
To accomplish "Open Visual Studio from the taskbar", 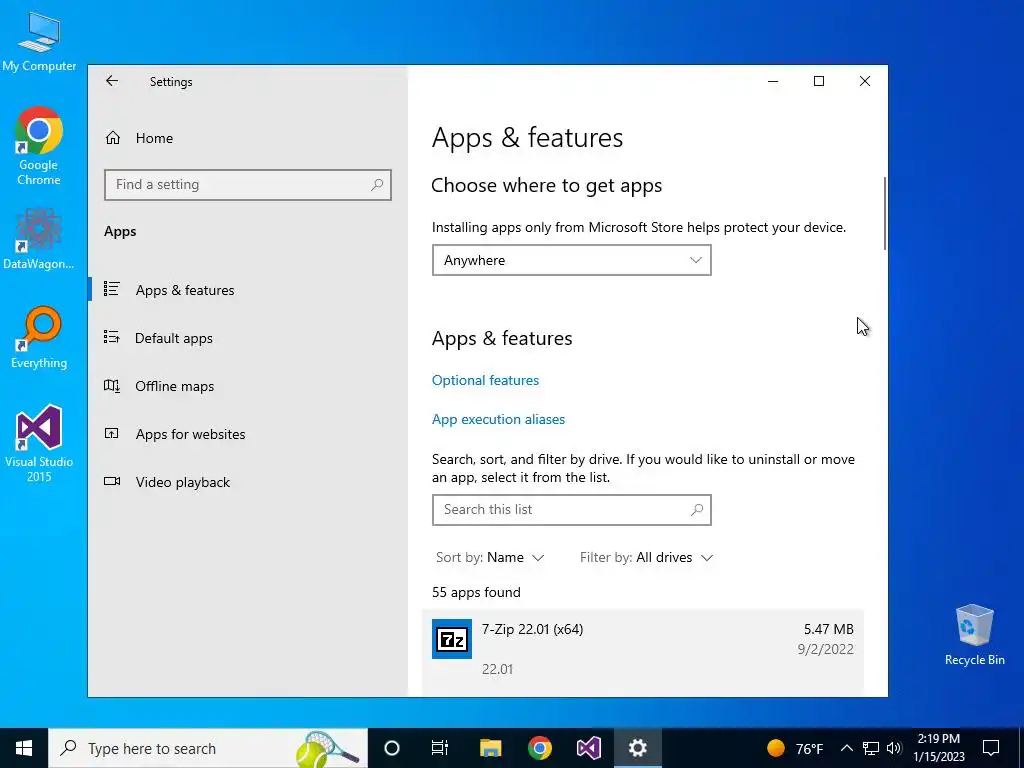I will point(588,748).
